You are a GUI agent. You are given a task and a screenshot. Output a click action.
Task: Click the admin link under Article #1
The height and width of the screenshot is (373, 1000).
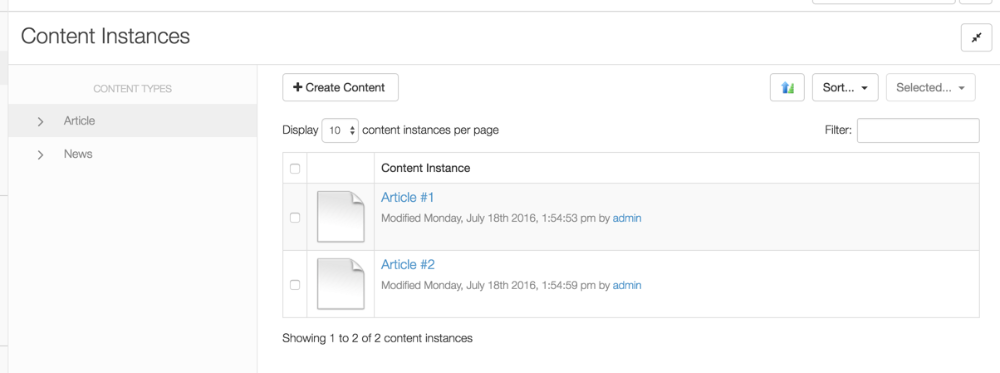627,218
